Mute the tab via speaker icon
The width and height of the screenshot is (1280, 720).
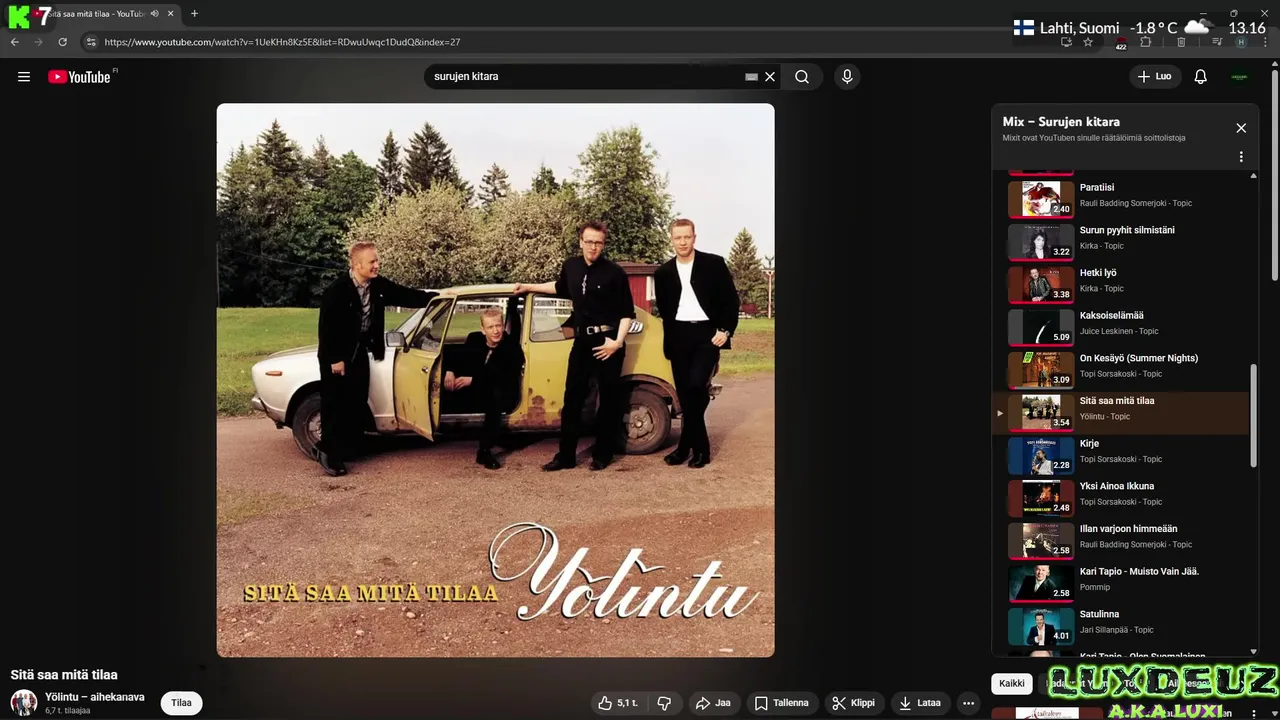tap(154, 14)
